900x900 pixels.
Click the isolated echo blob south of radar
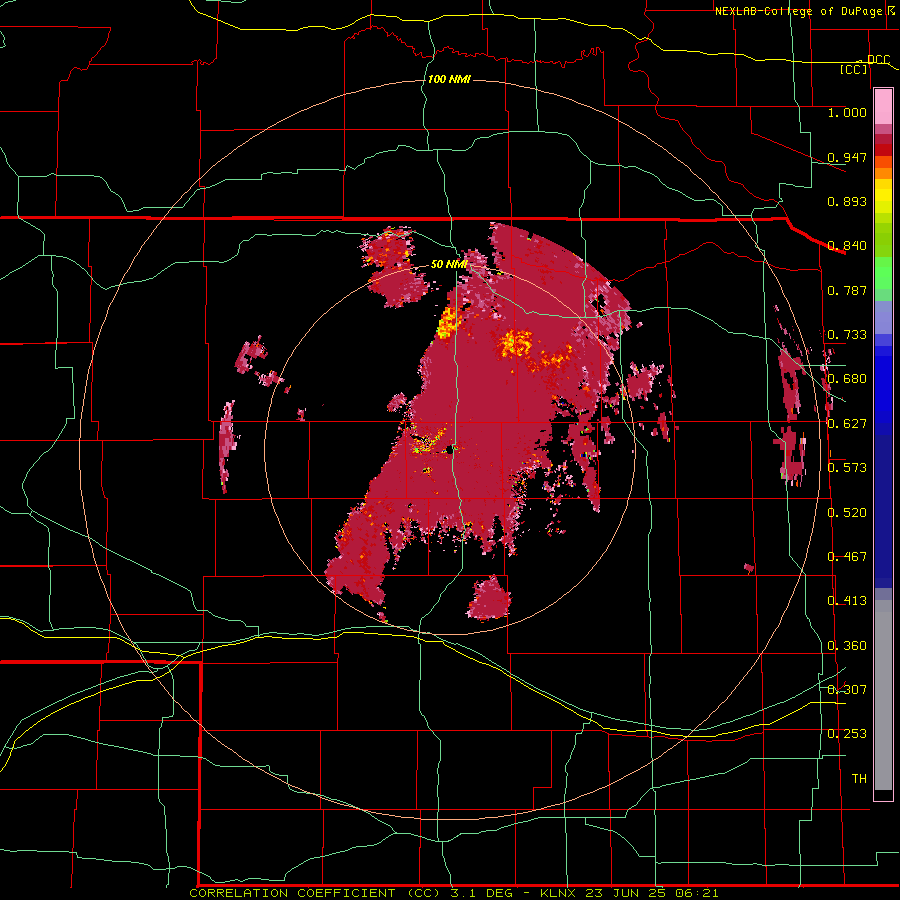pos(488,599)
